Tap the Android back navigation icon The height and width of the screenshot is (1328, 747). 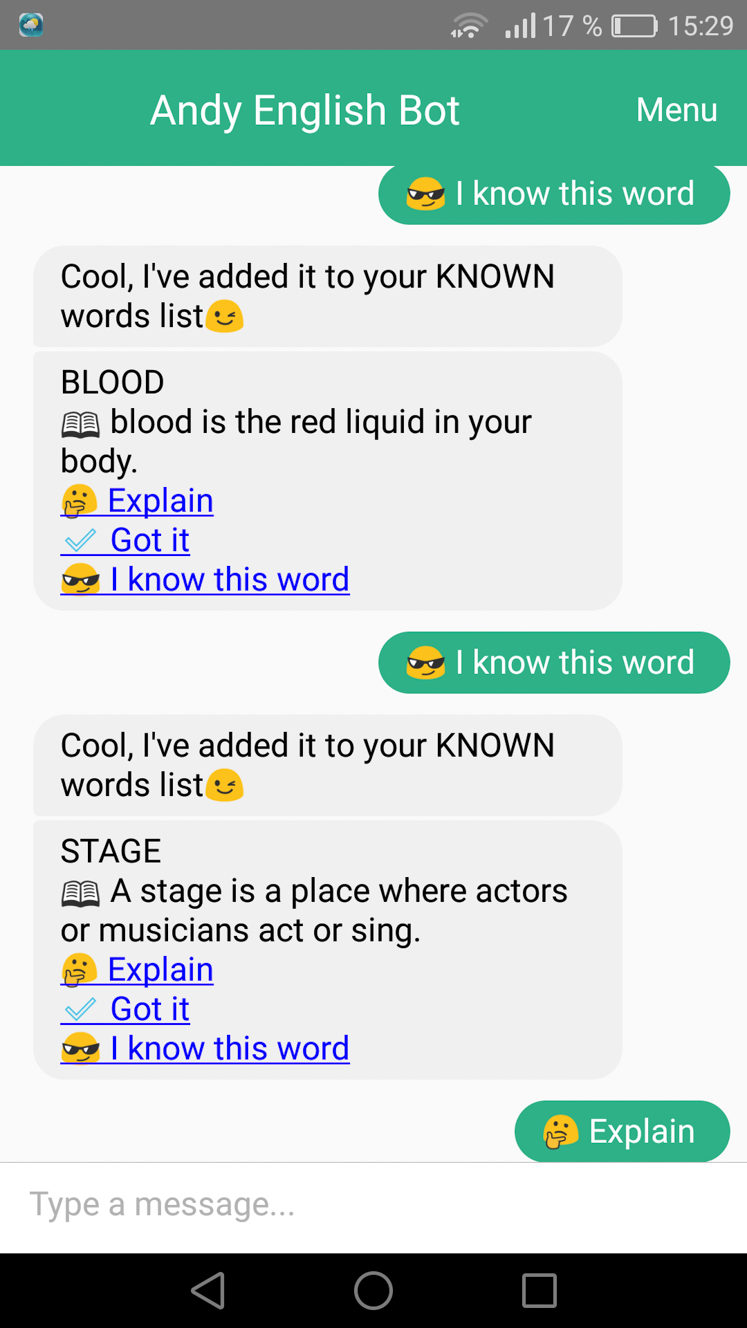click(x=208, y=1290)
